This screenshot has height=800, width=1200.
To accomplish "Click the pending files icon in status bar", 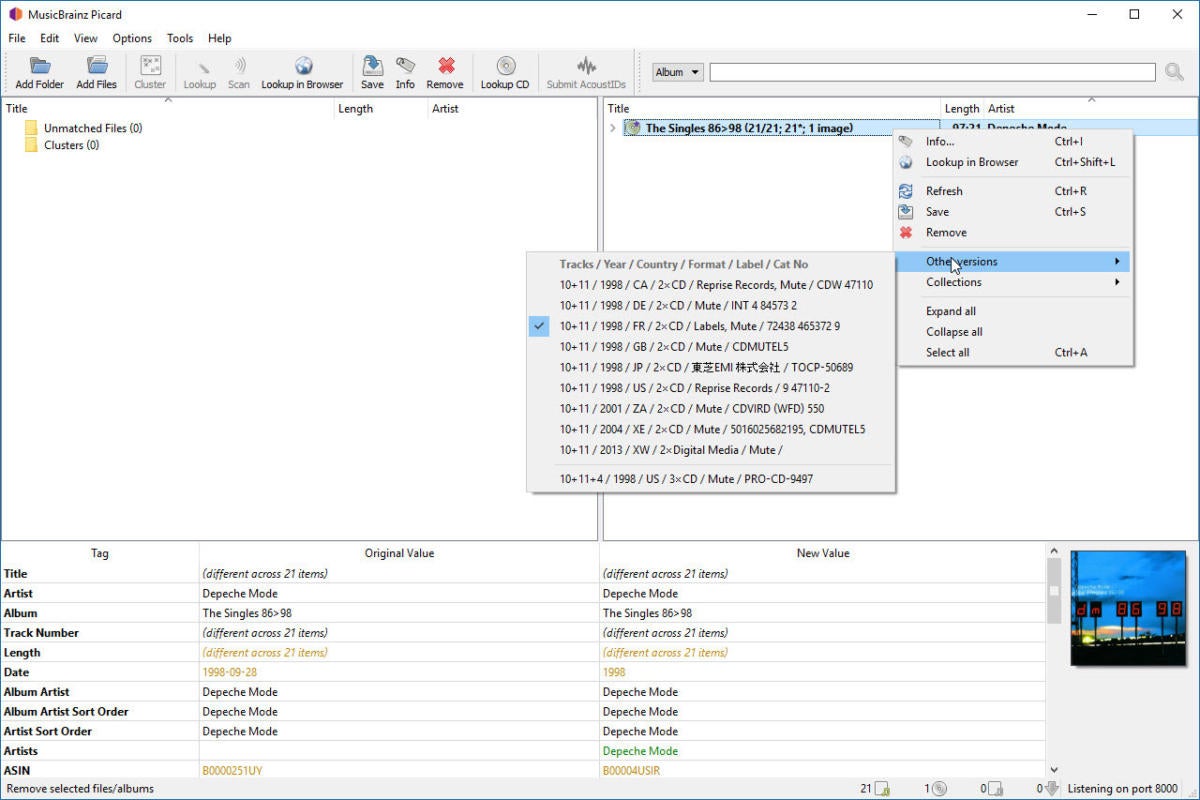I will tap(995, 789).
